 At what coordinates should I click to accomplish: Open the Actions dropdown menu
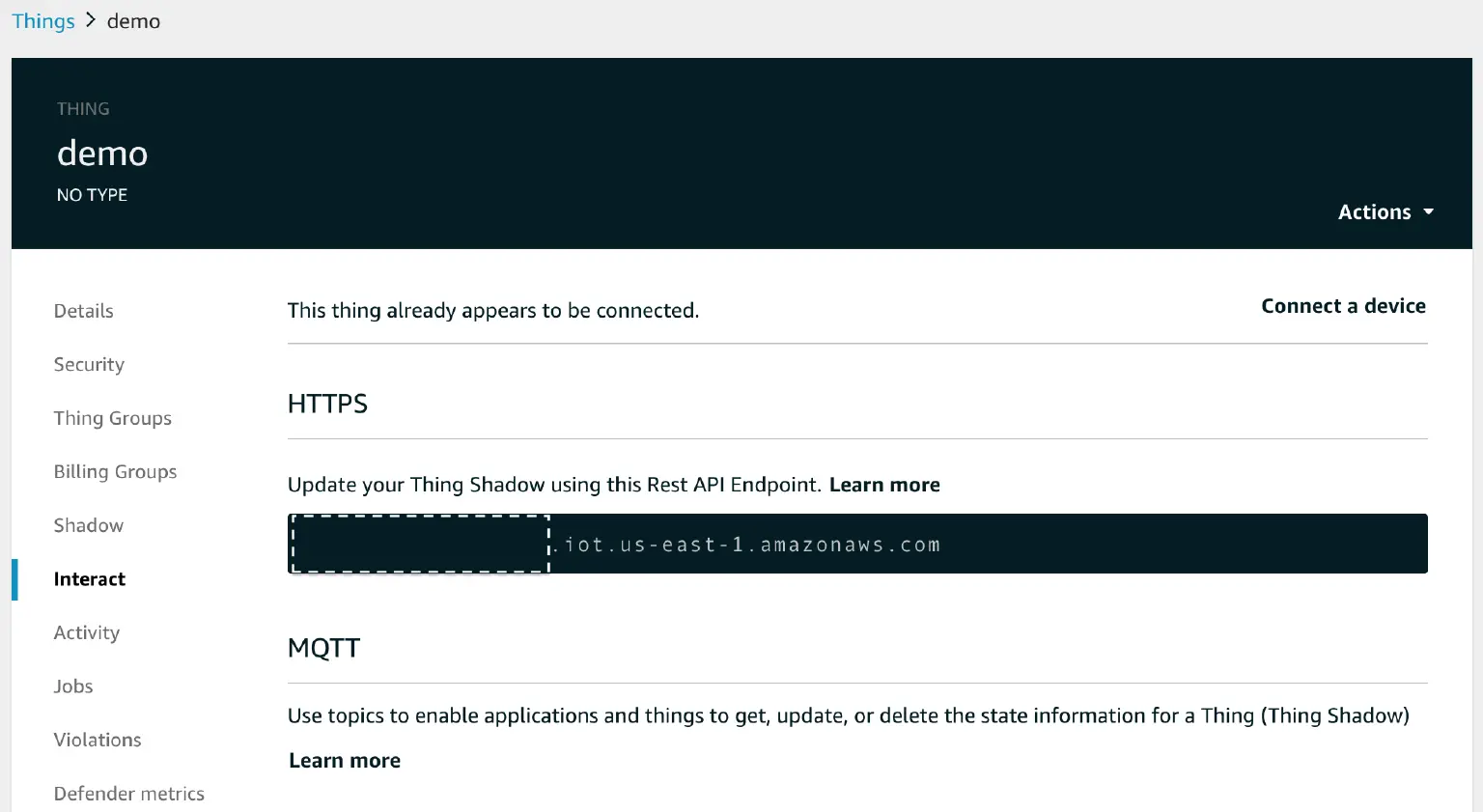point(1375,211)
